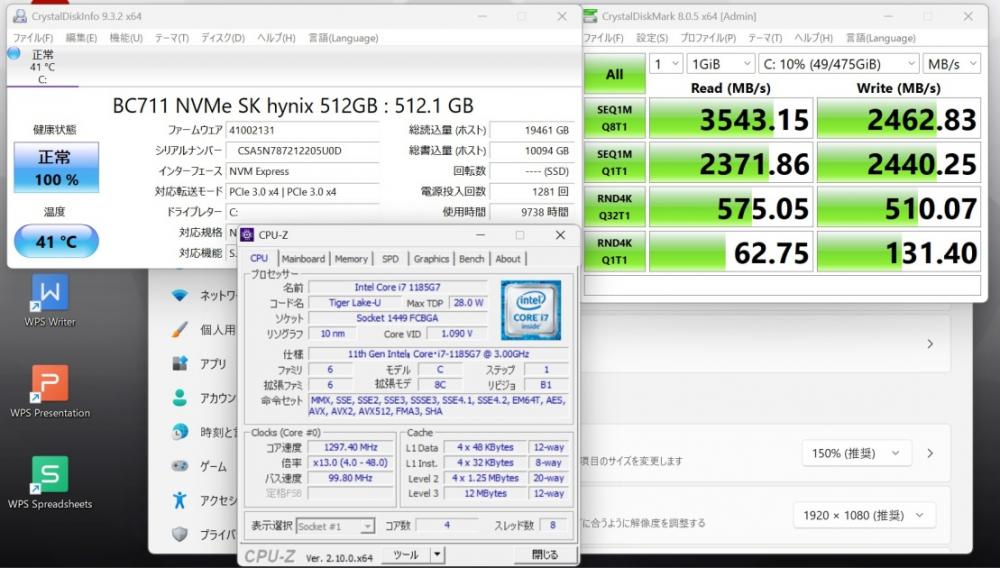Open 機能(U) menu in CrystalDiskInfo
The height and width of the screenshot is (568, 1000).
click(126, 38)
